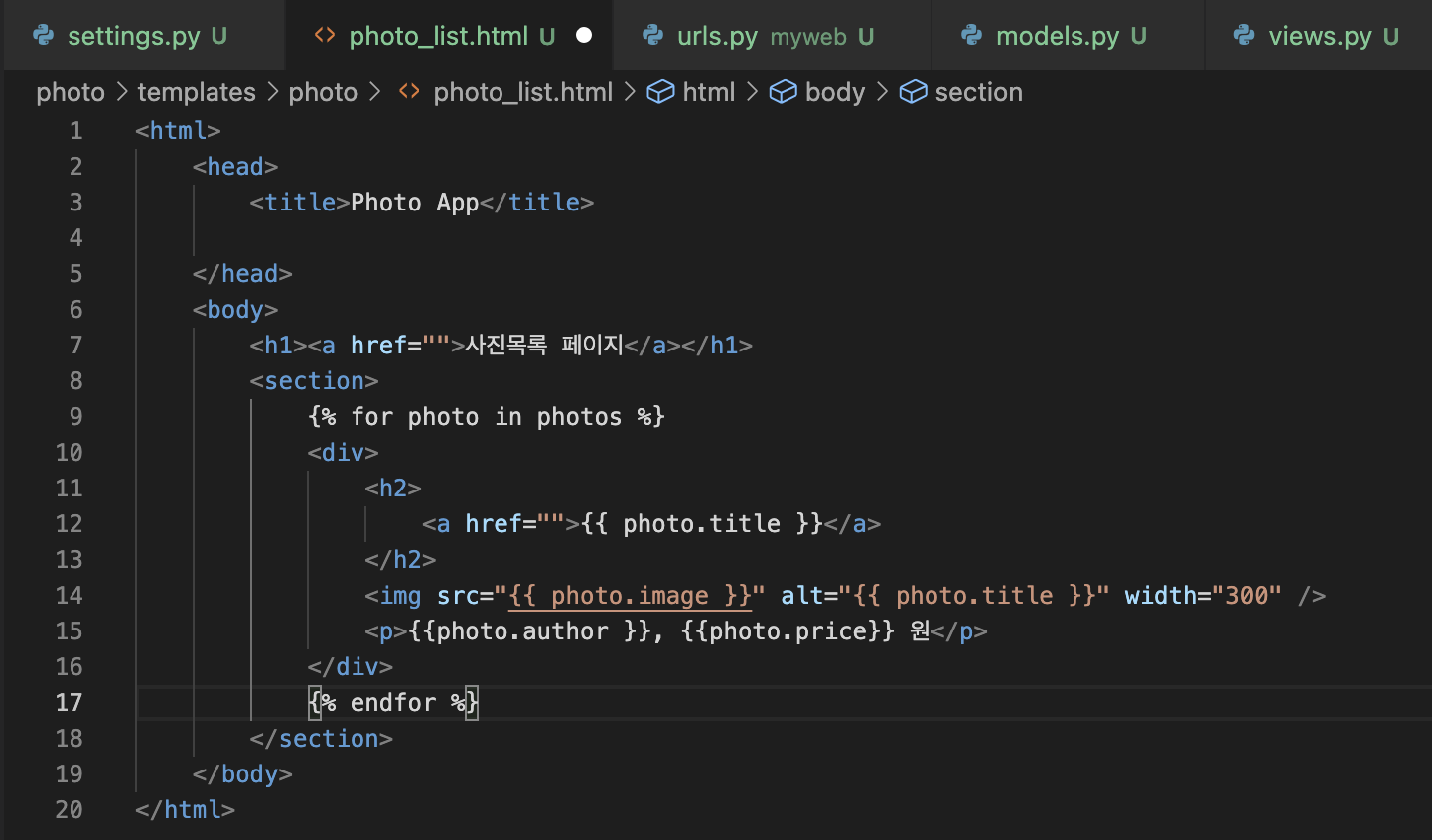Click the '사진목록 페이지' heading text

[x=544, y=345]
